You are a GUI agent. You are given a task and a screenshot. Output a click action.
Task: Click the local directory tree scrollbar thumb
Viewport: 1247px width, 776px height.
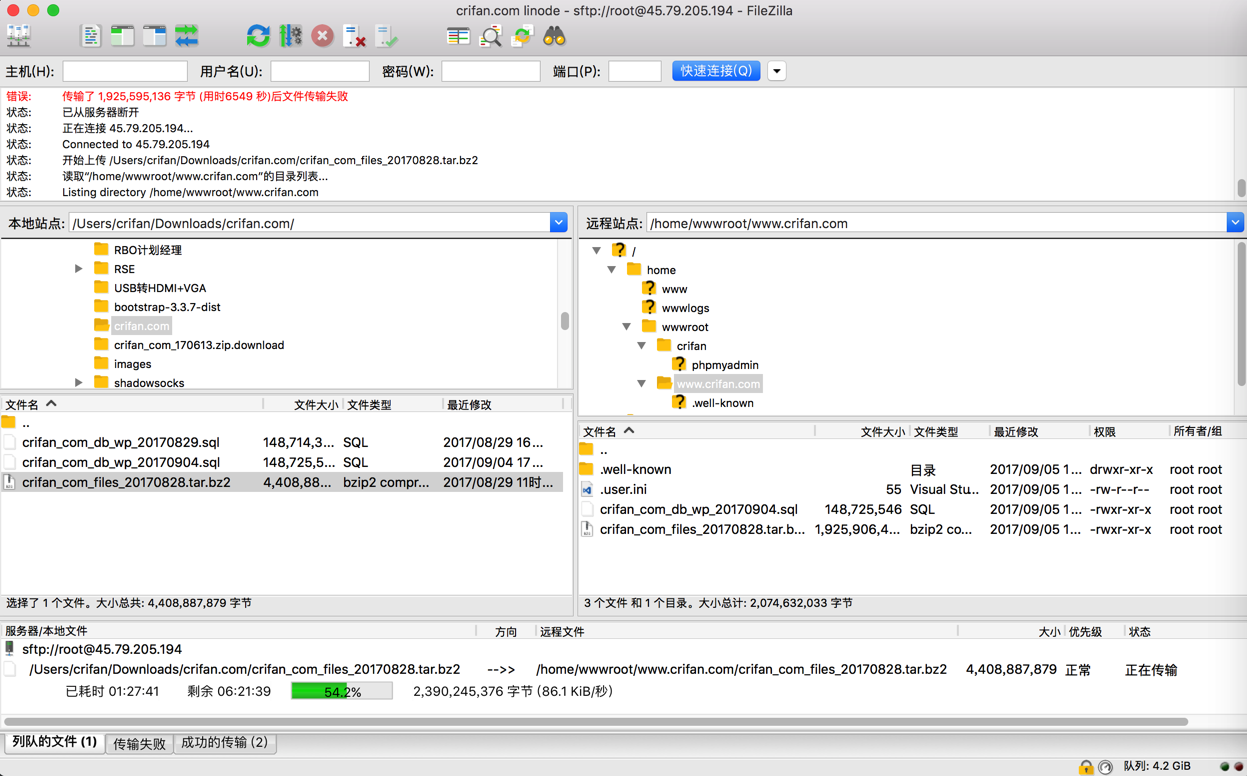565,321
